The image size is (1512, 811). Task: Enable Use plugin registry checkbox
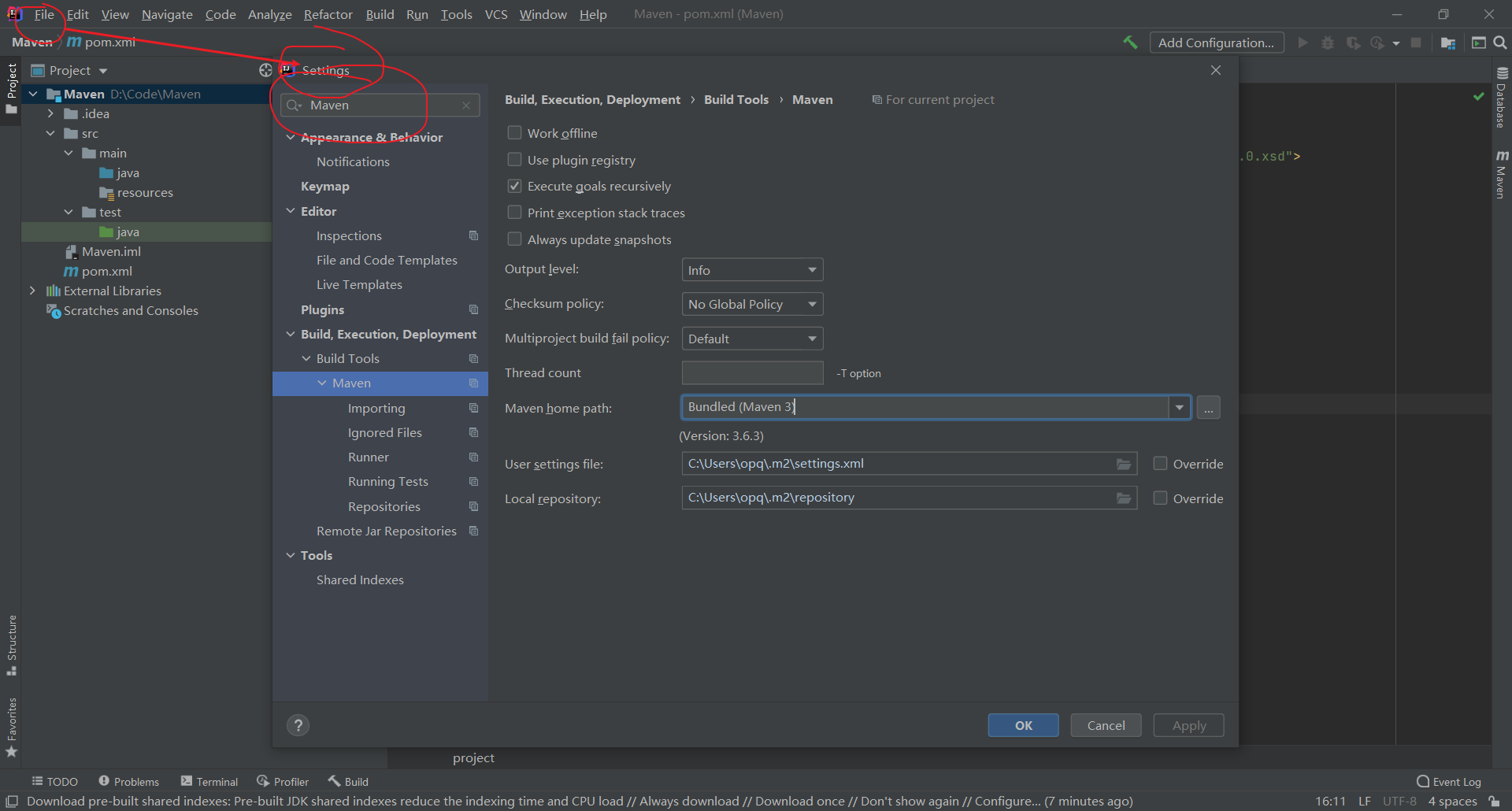514,159
